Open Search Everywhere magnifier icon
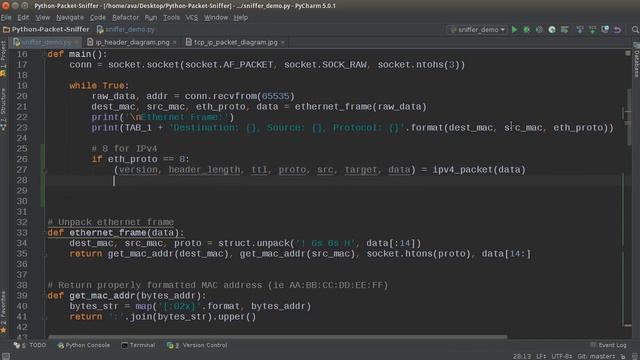640x360 pixels. [635, 30]
